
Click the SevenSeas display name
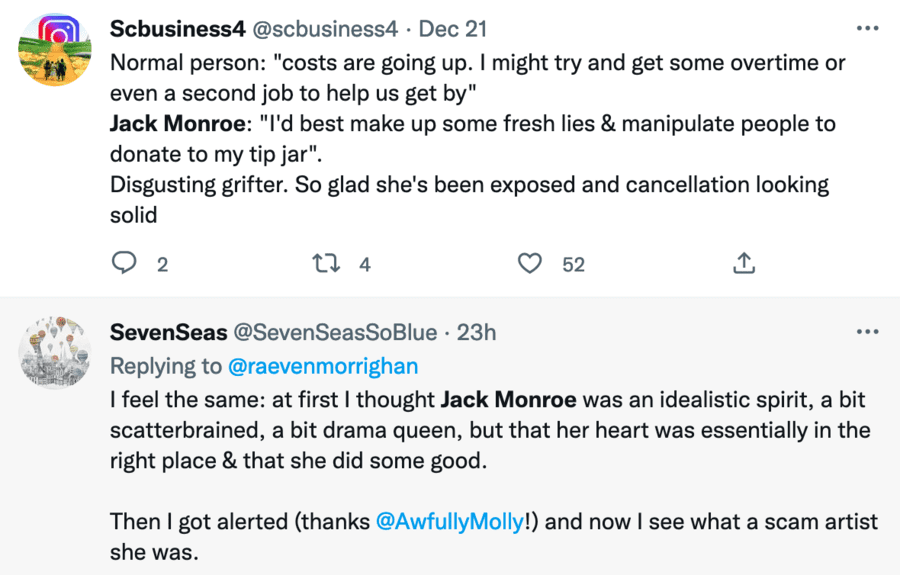click(x=167, y=333)
